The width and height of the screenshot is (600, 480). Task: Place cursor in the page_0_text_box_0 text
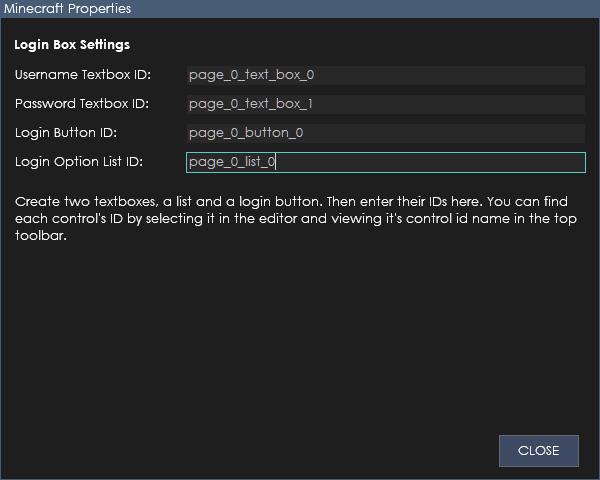coord(251,75)
